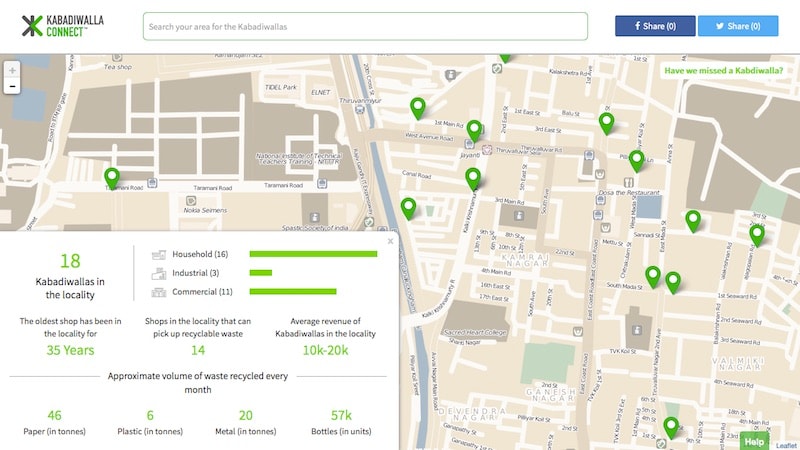Select the map pin near Balu St
This screenshot has height=450, width=800.
tap(606, 123)
